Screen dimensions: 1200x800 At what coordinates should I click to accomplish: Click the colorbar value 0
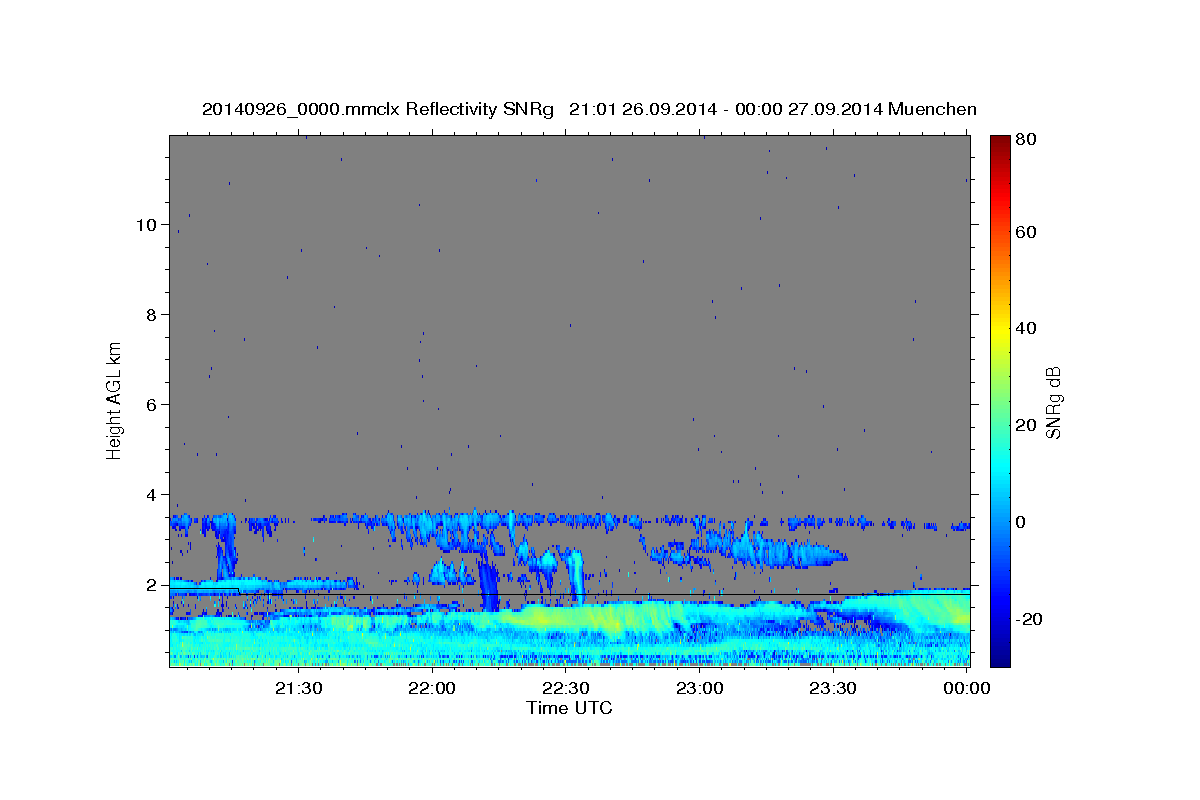(1020, 522)
